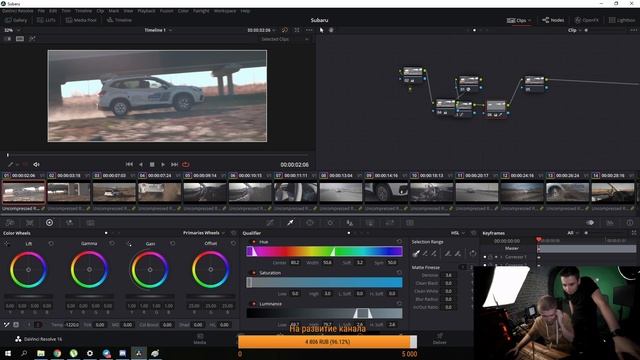Switch to the Deliver page tab

(440, 339)
